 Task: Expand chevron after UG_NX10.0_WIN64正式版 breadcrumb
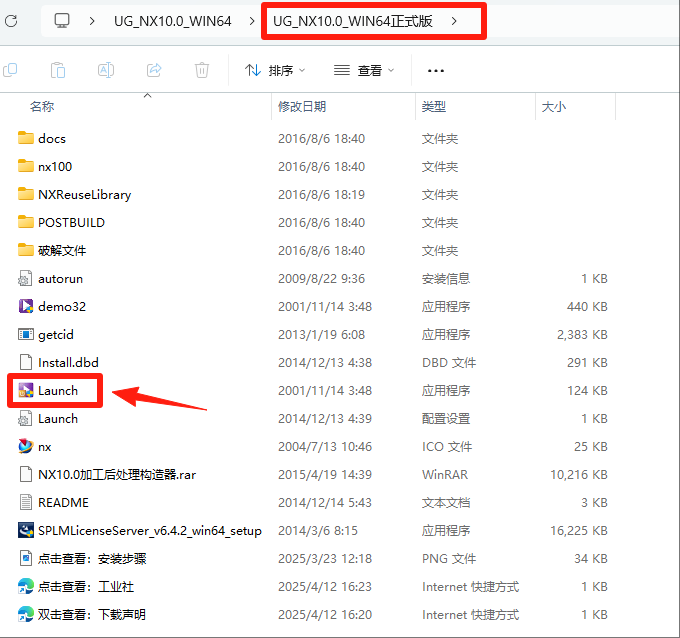(454, 21)
